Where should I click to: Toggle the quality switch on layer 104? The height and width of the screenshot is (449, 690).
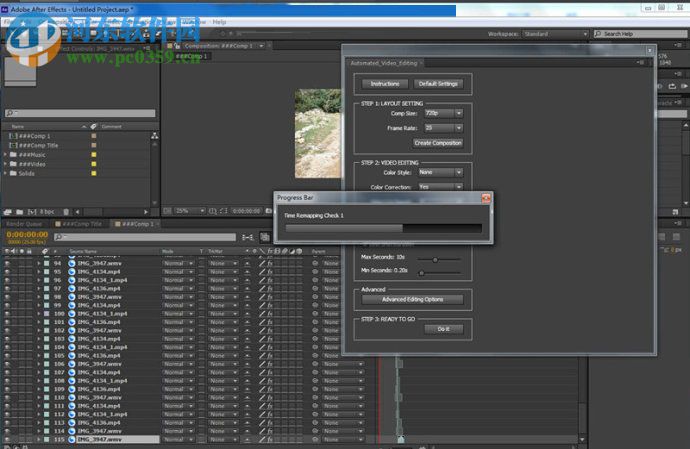point(262,347)
